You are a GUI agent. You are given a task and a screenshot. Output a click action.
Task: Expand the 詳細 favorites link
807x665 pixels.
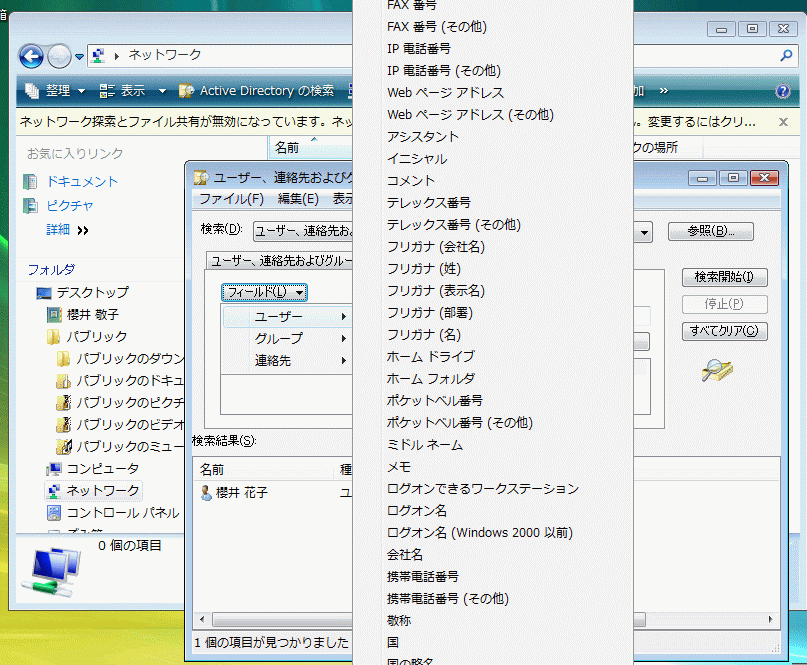[67, 230]
